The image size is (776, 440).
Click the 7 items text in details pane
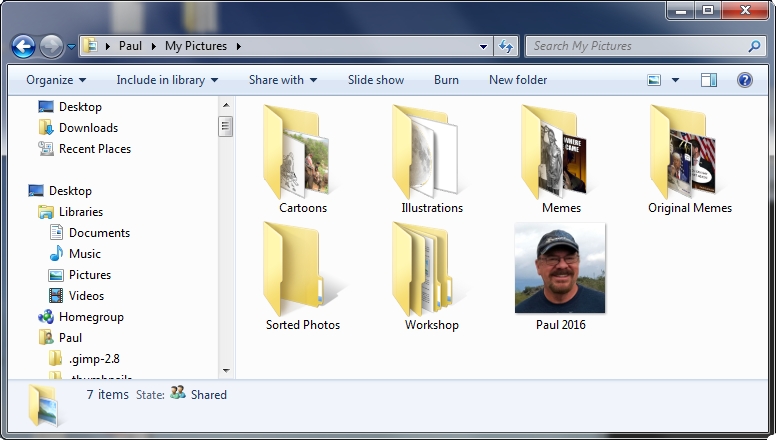(107, 394)
